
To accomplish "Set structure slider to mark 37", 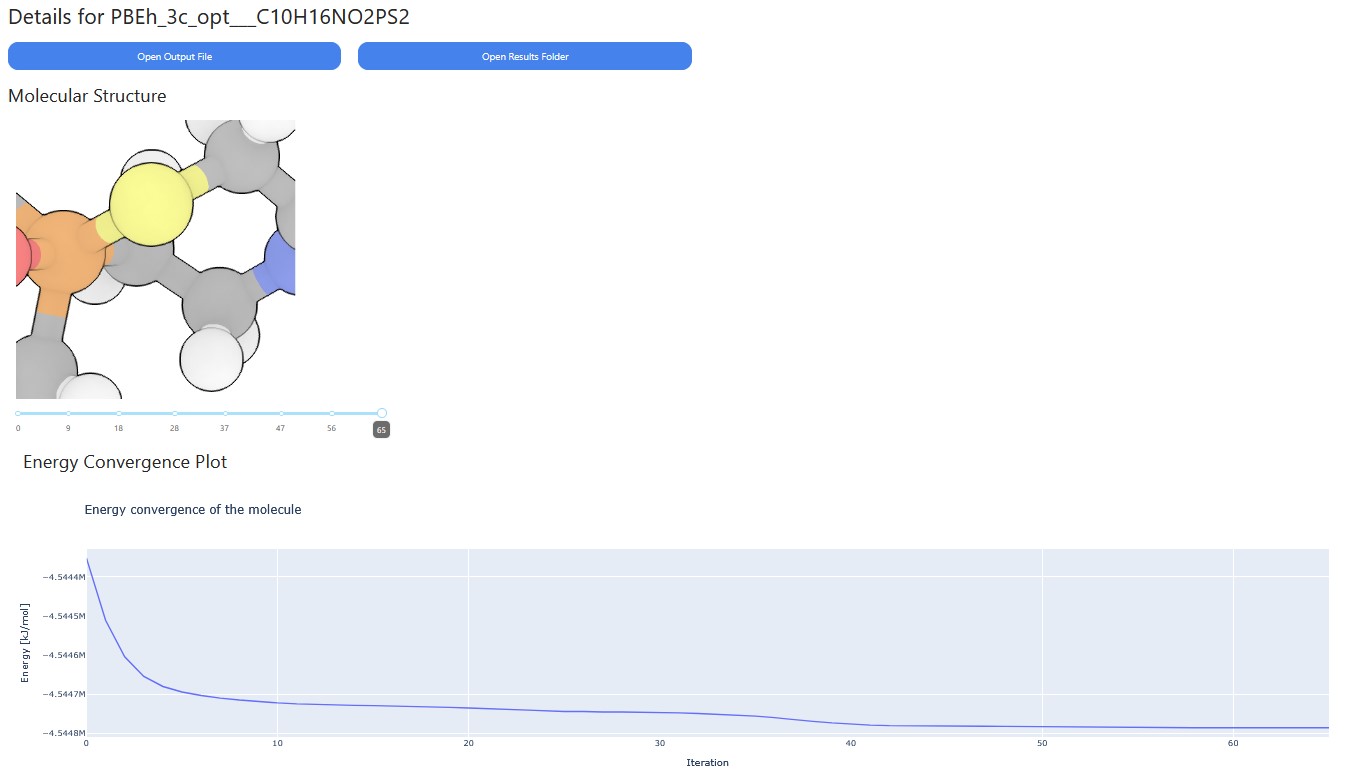I will pyautogui.click(x=225, y=413).
